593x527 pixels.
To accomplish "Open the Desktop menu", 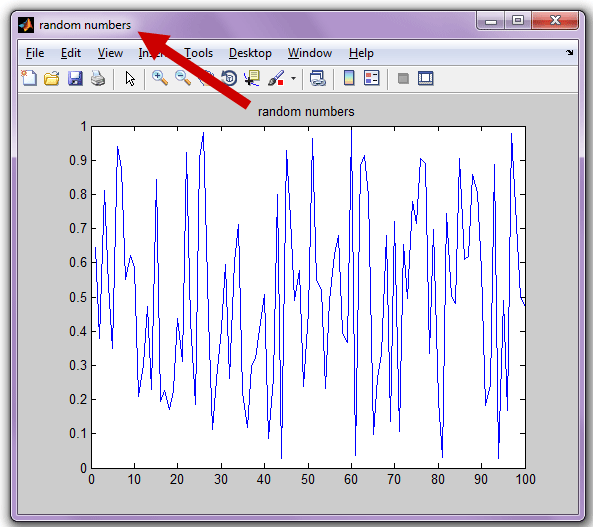I will point(250,53).
